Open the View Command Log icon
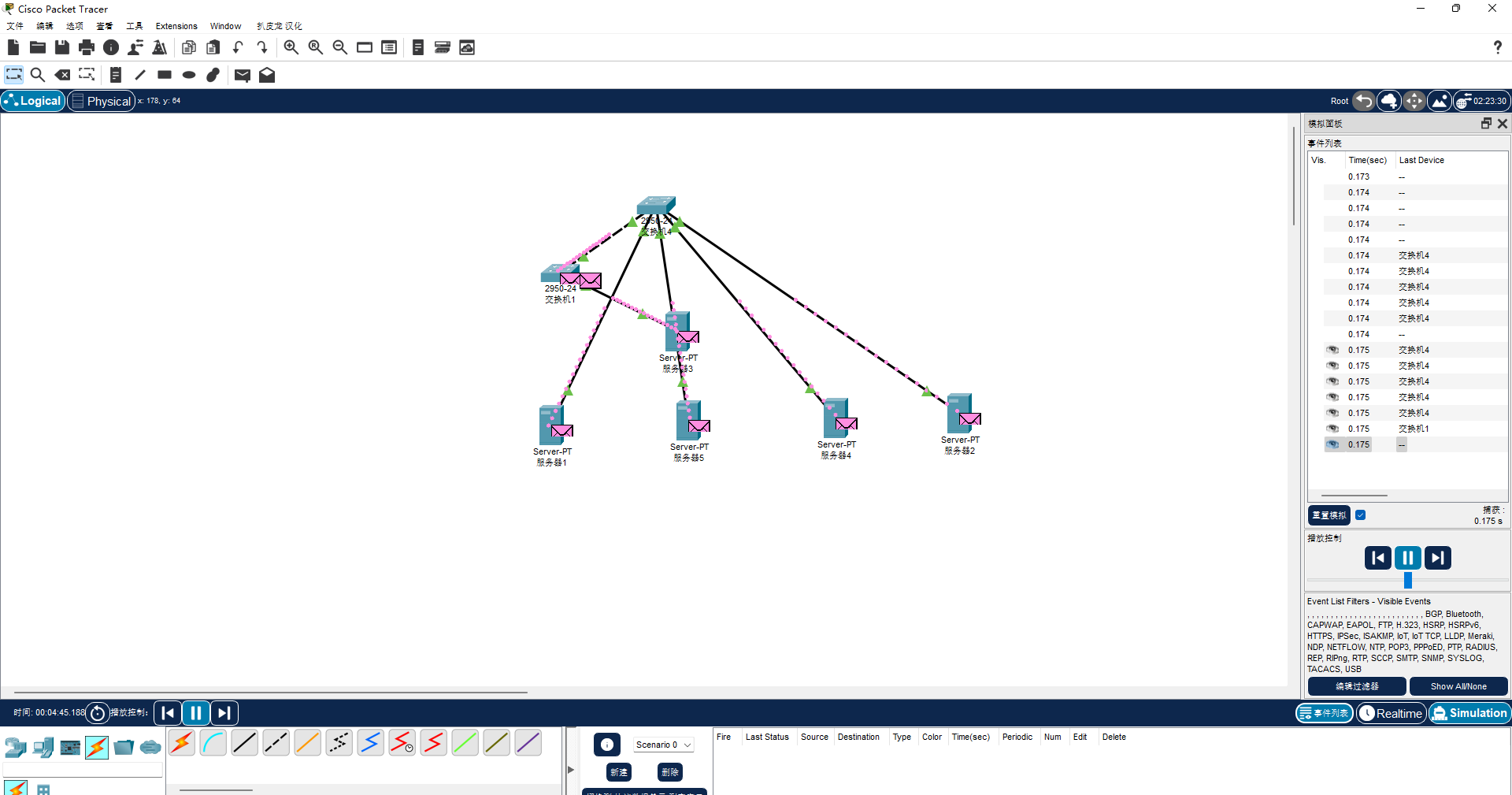The image size is (1512, 795). point(418,47)
